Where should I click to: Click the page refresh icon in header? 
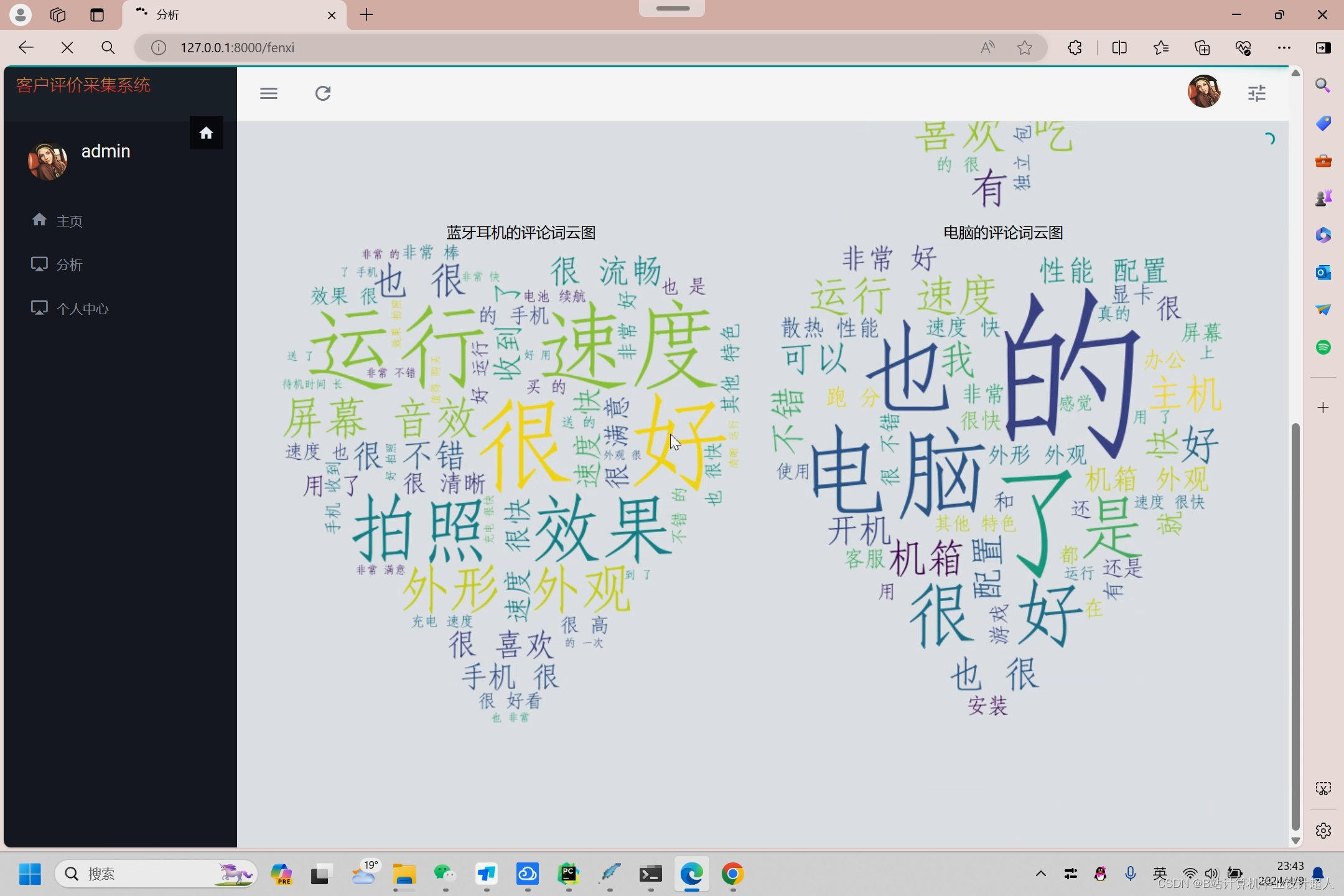[322, 93]
